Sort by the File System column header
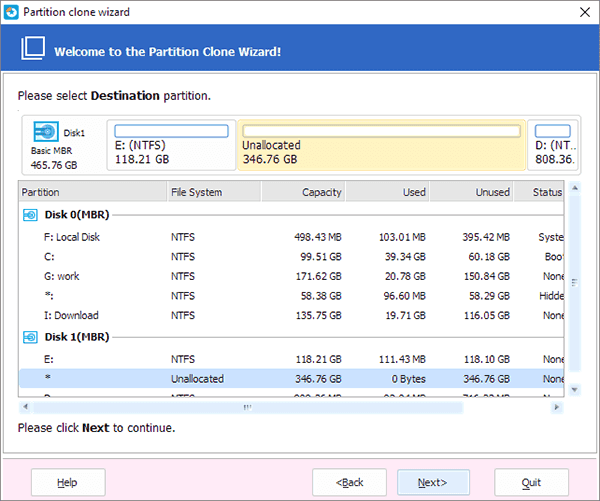This screenshot has height=501, width=600. (214, 192)
